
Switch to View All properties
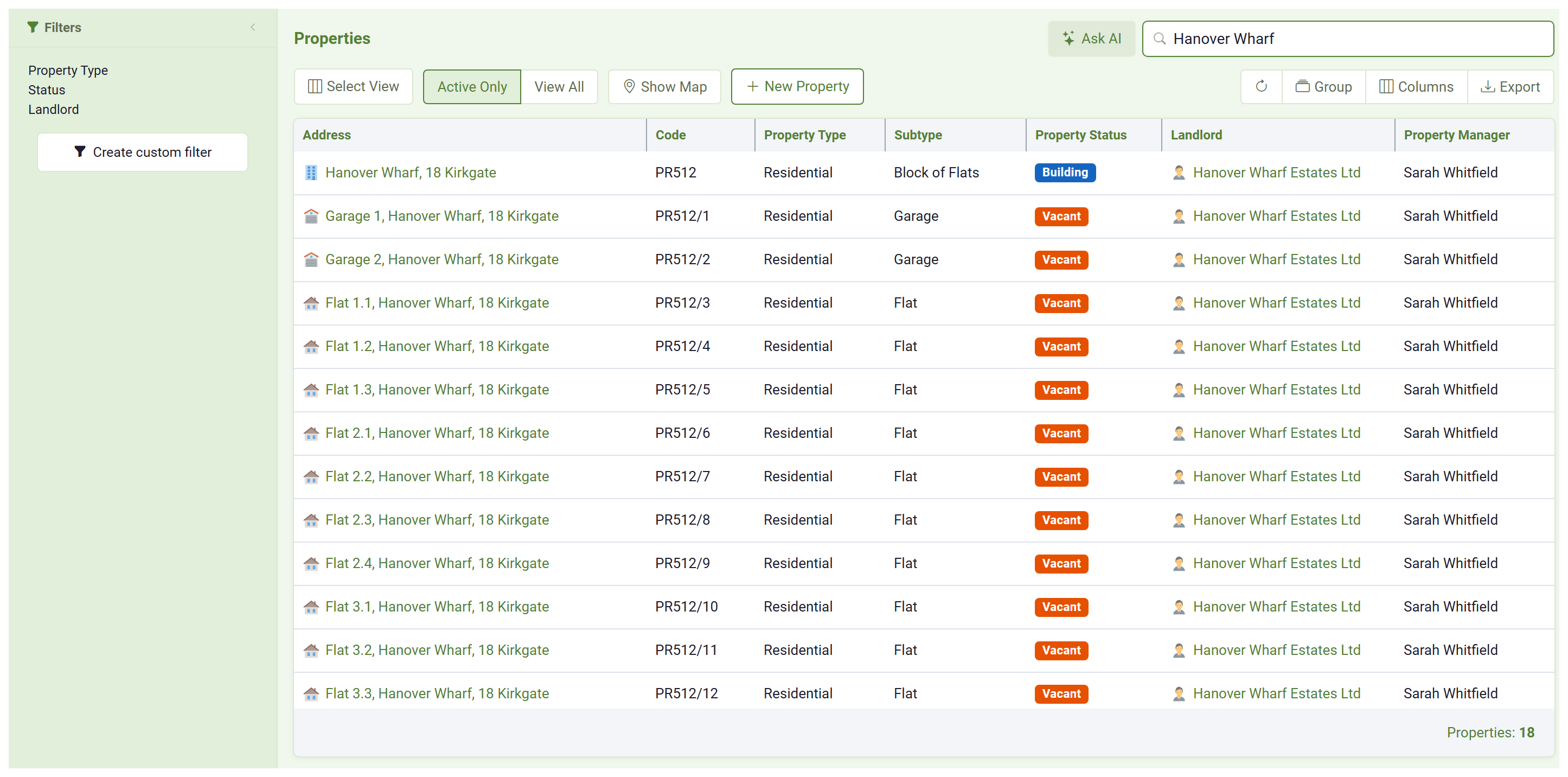click(x=559, y=86)
